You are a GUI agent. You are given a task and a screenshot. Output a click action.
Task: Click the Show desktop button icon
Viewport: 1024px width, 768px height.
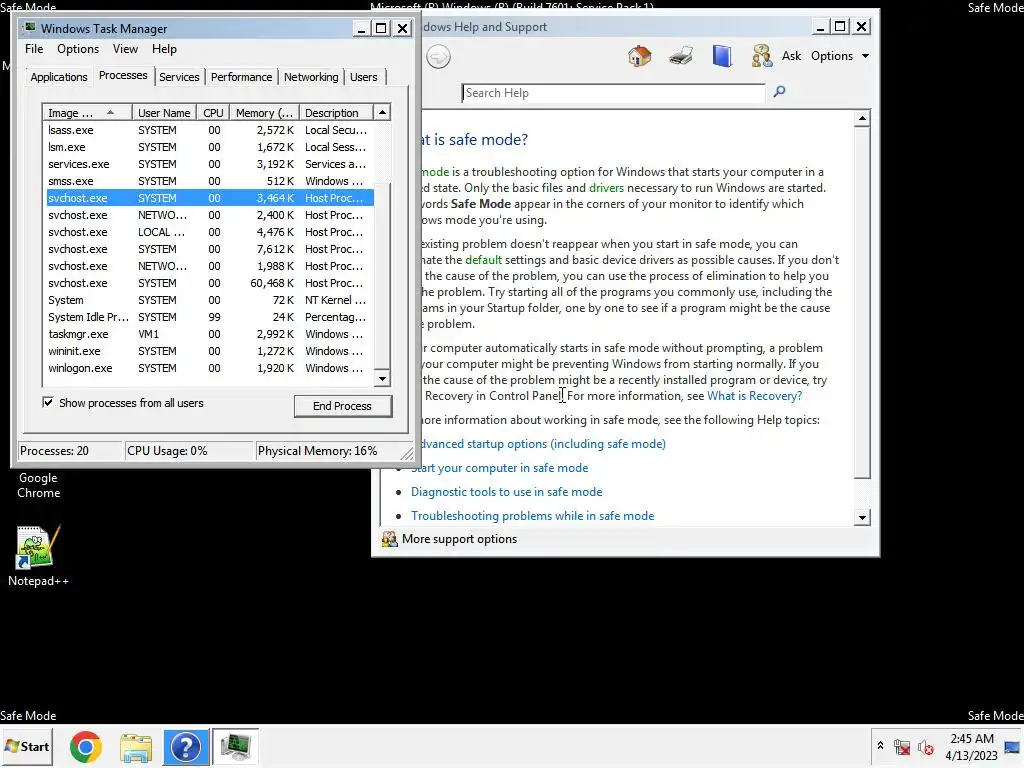coord(1013,746)
